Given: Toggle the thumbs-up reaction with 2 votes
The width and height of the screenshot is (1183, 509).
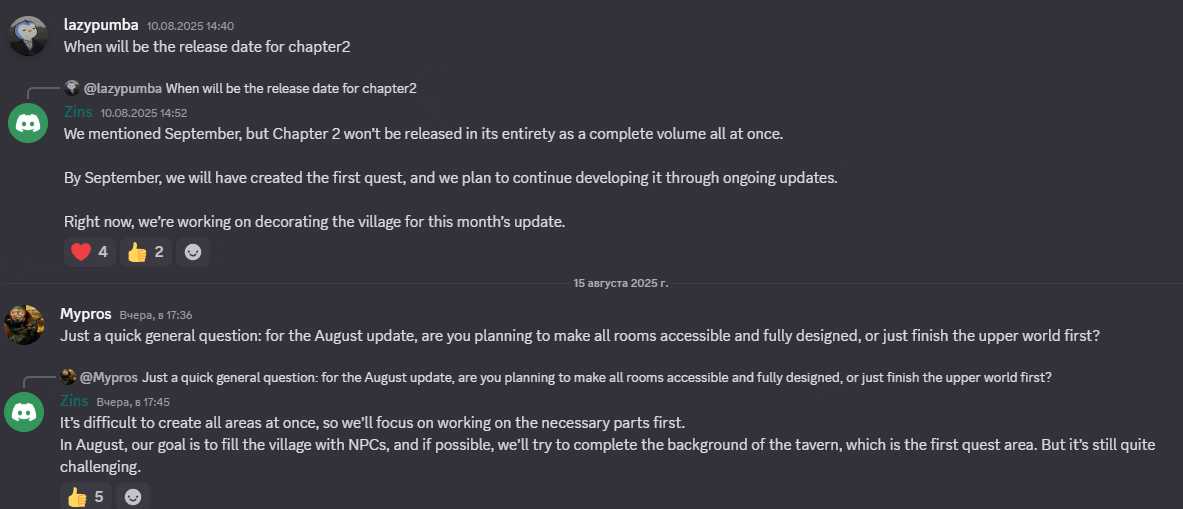Looking at the screenshot, I should click(x=146, y=252).
